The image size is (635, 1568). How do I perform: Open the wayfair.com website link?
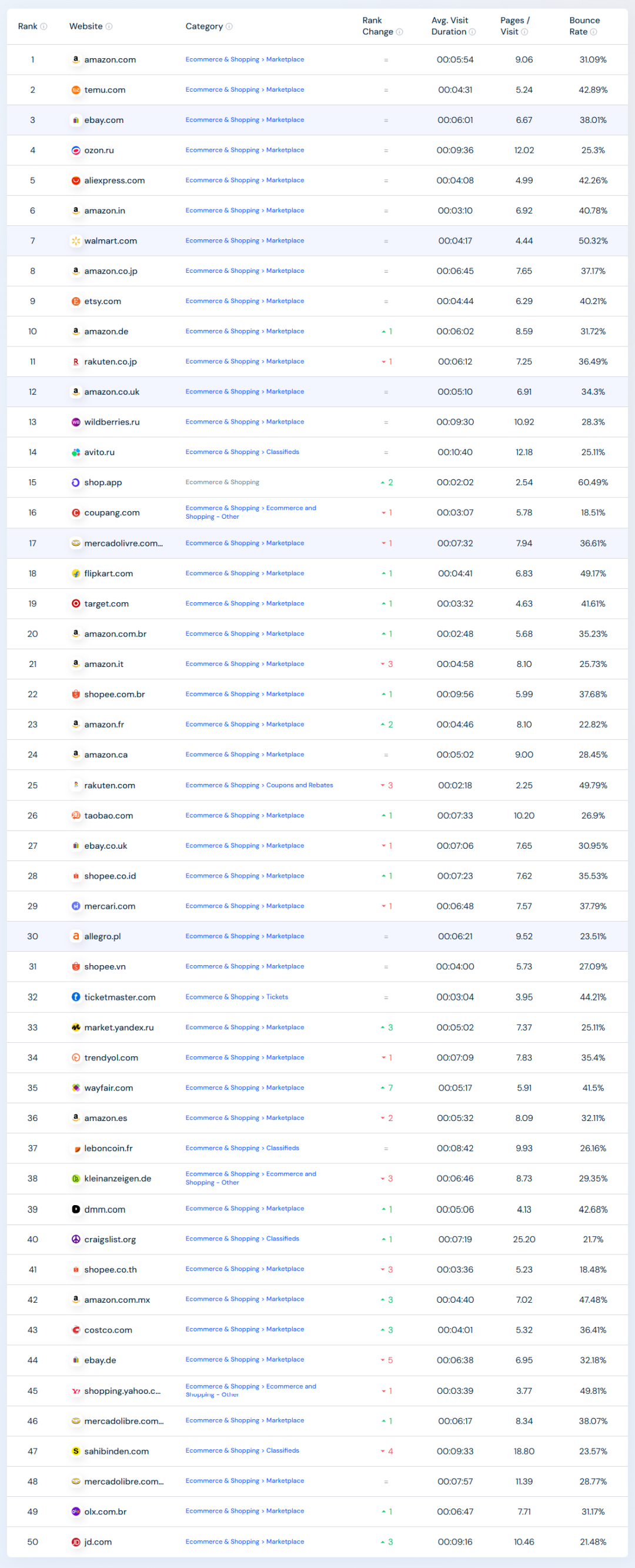pos(108,1087)
